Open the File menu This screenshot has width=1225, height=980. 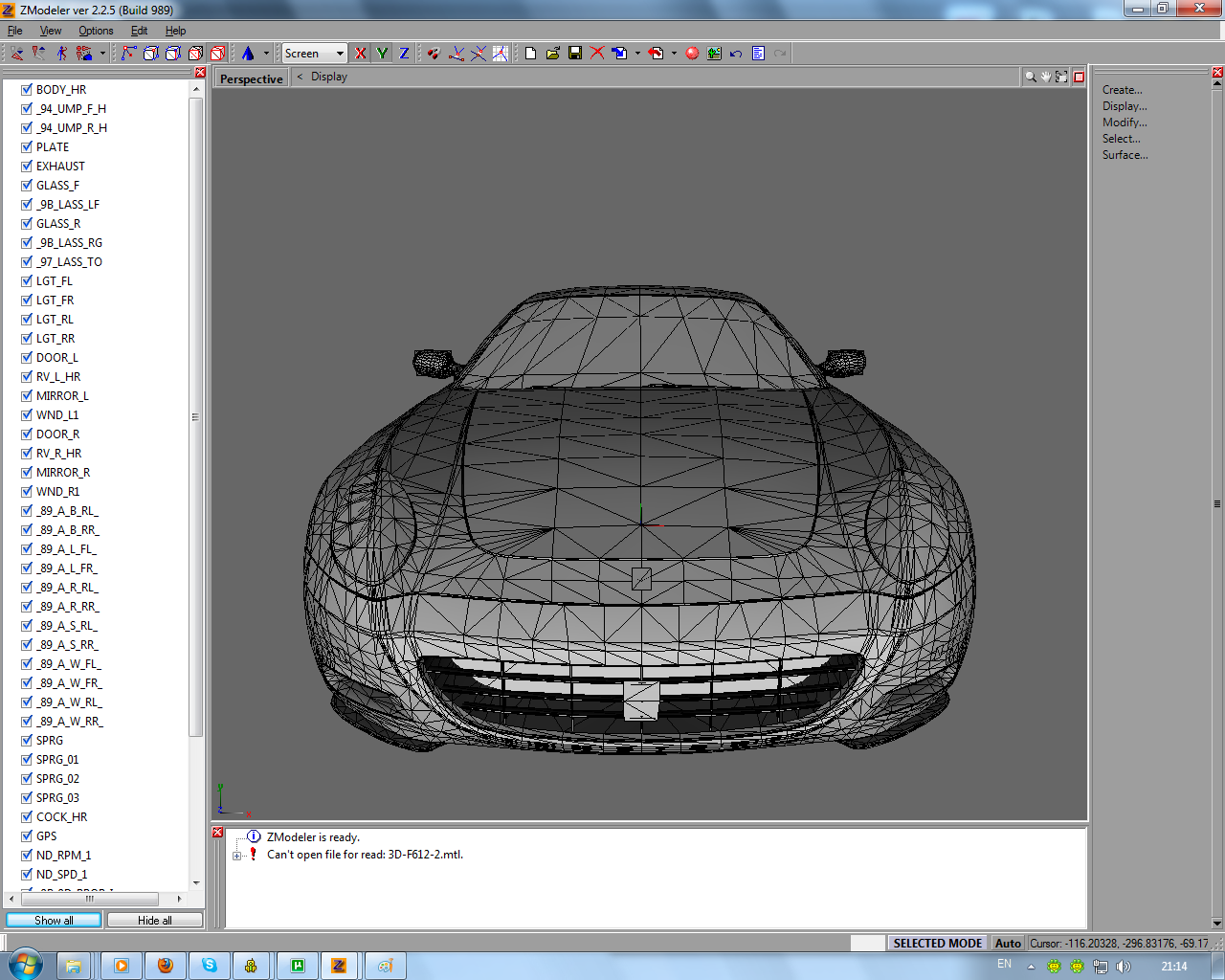[15, 31]
